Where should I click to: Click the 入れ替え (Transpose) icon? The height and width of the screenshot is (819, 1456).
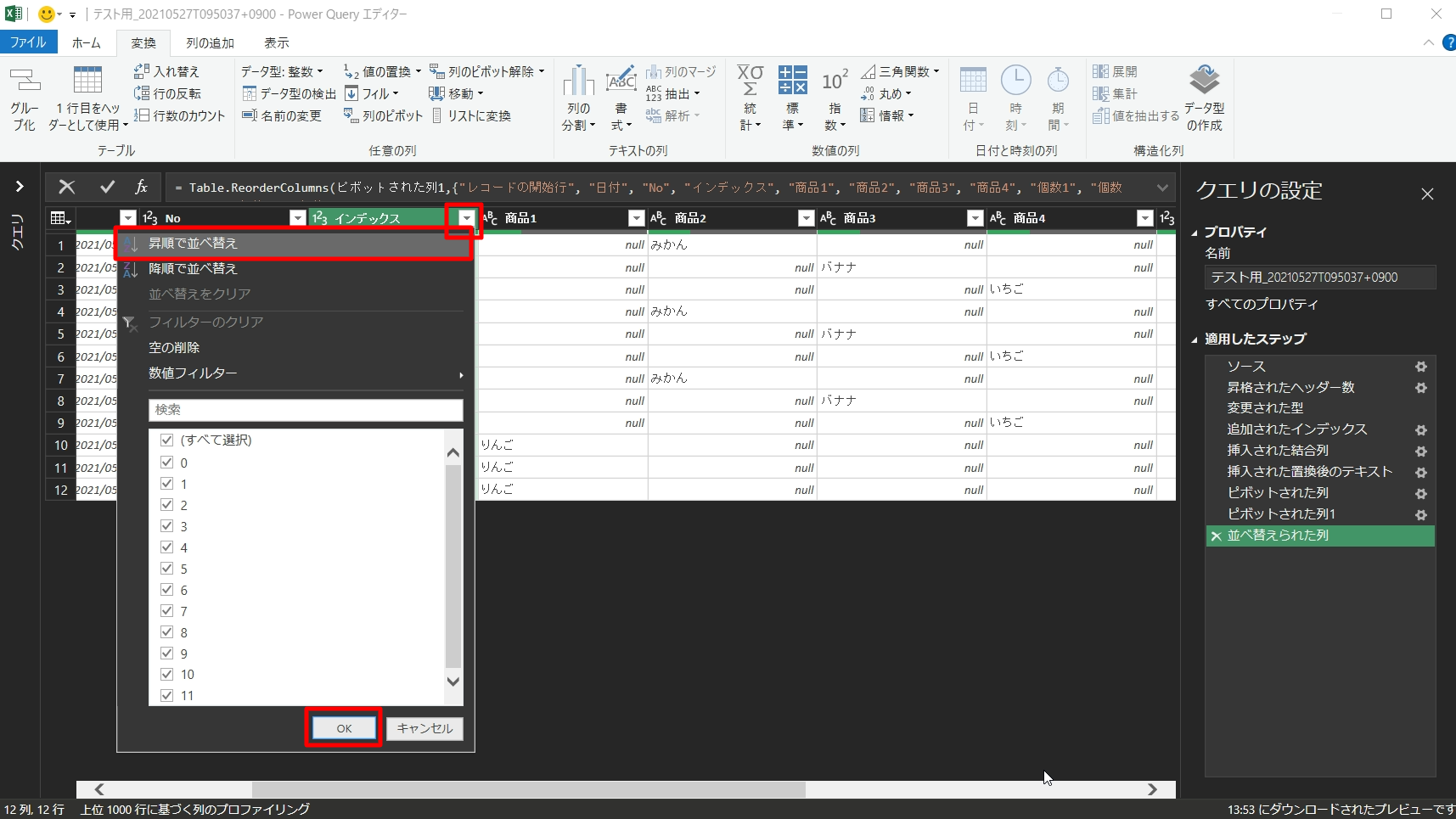[142, 72]
